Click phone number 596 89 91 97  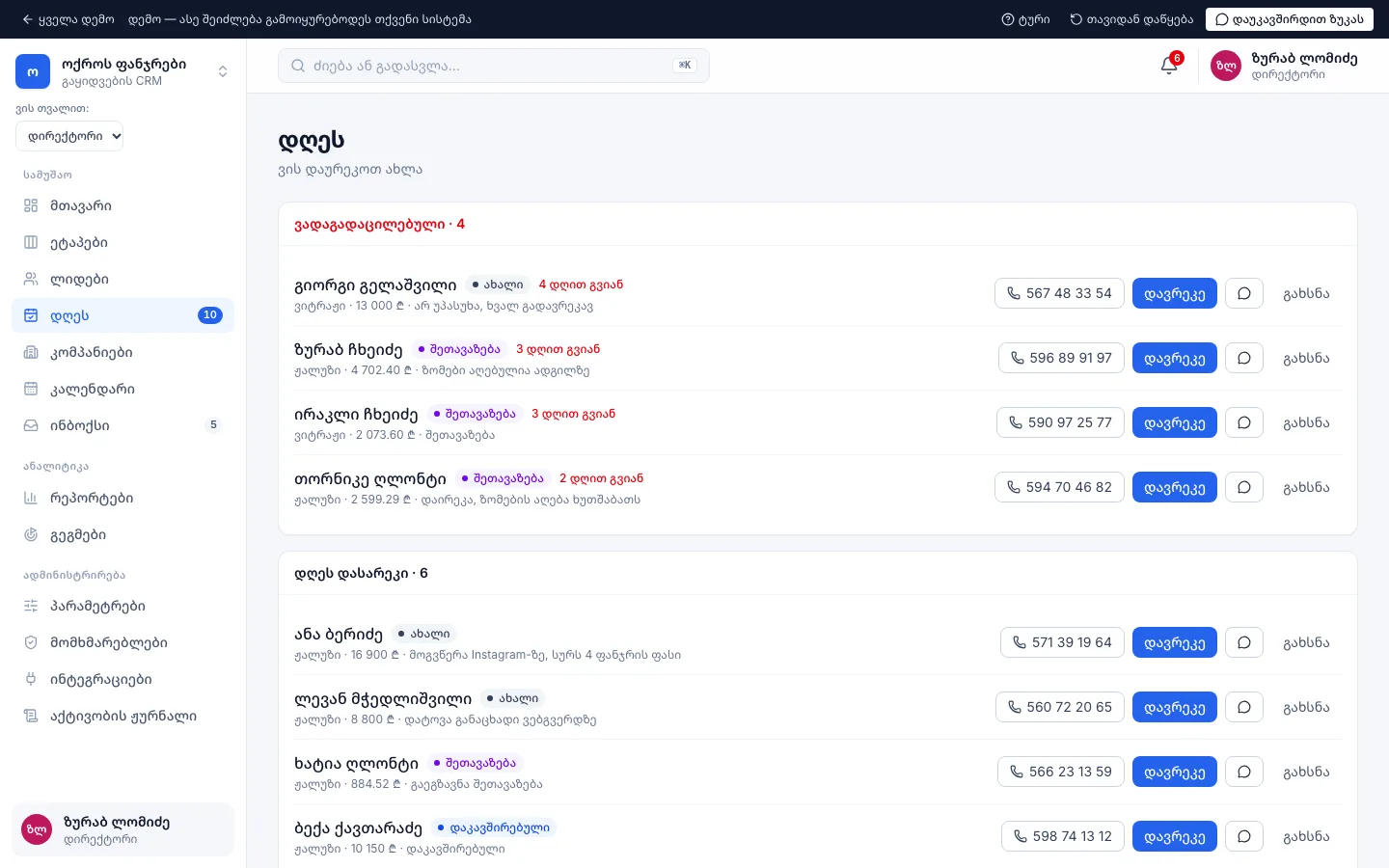(1060, 358)
